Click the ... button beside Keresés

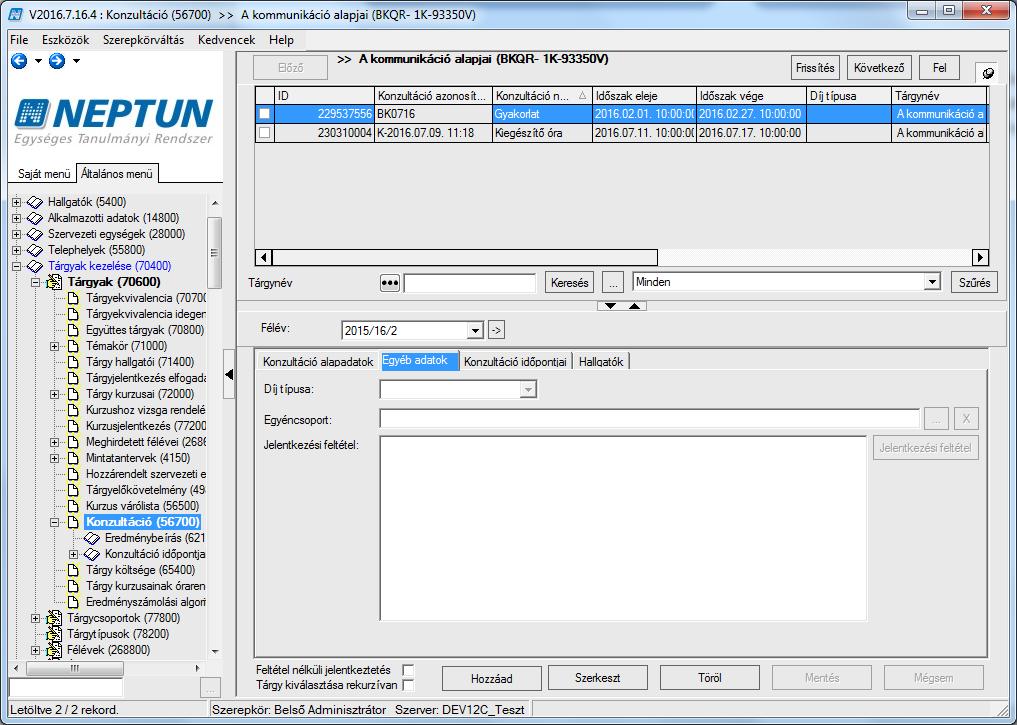[613, 283]
